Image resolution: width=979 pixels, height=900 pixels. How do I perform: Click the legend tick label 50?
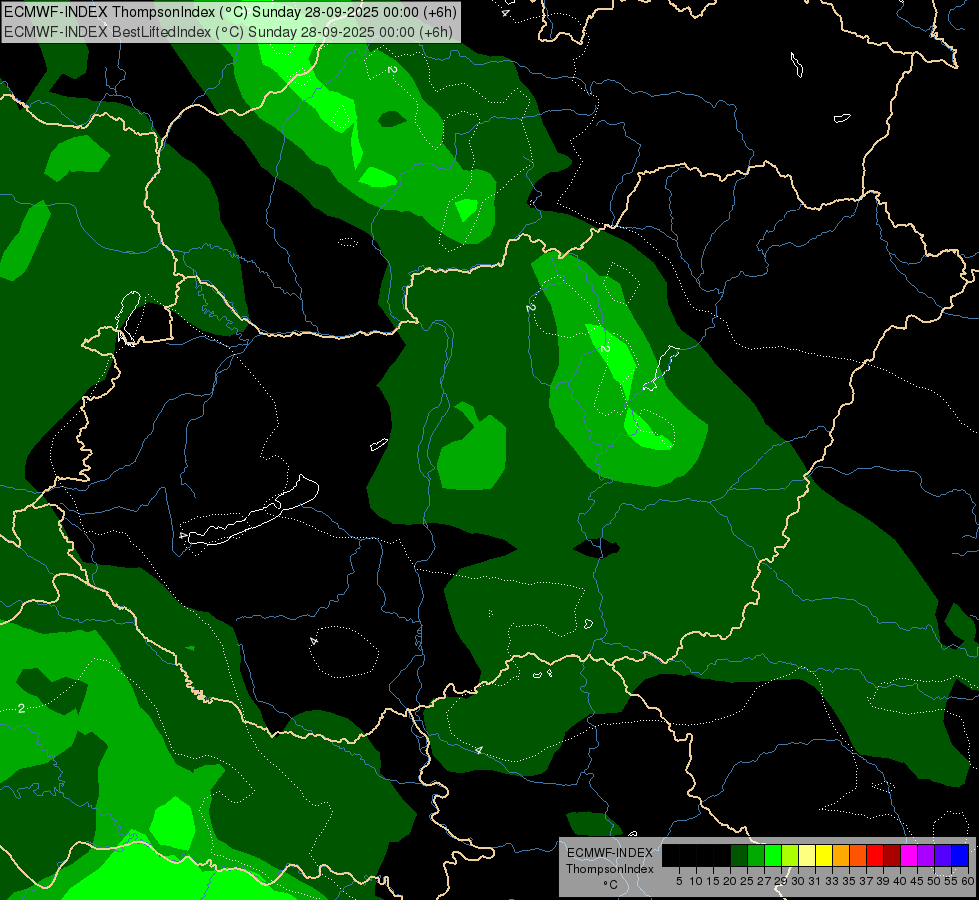coord(934,881)
